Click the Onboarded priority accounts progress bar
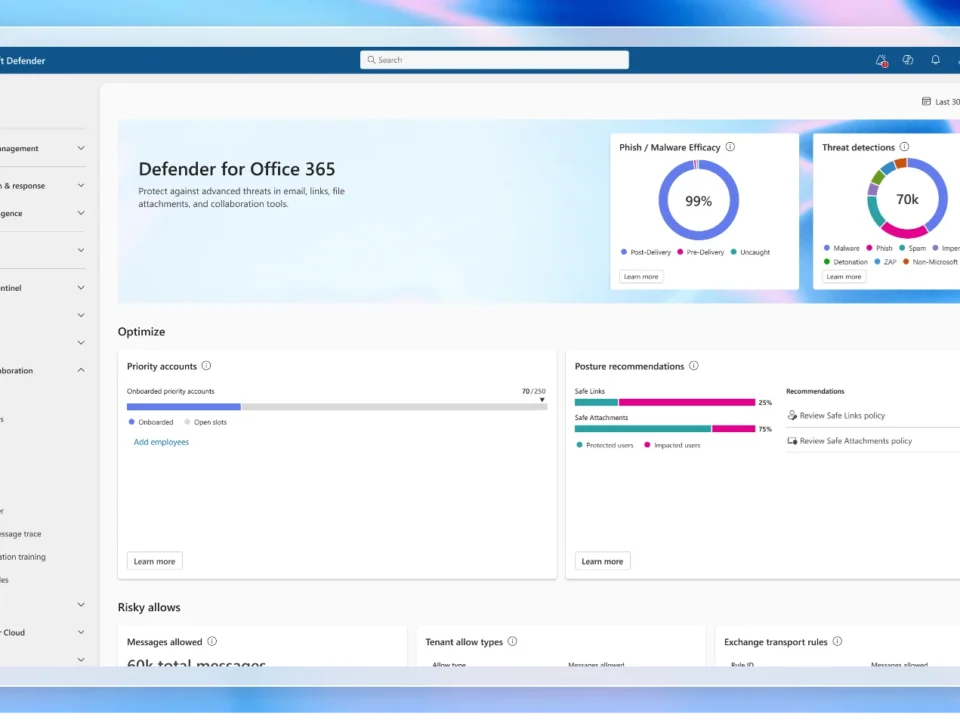This screenshot has height=720, width=960. pos(337,407)
